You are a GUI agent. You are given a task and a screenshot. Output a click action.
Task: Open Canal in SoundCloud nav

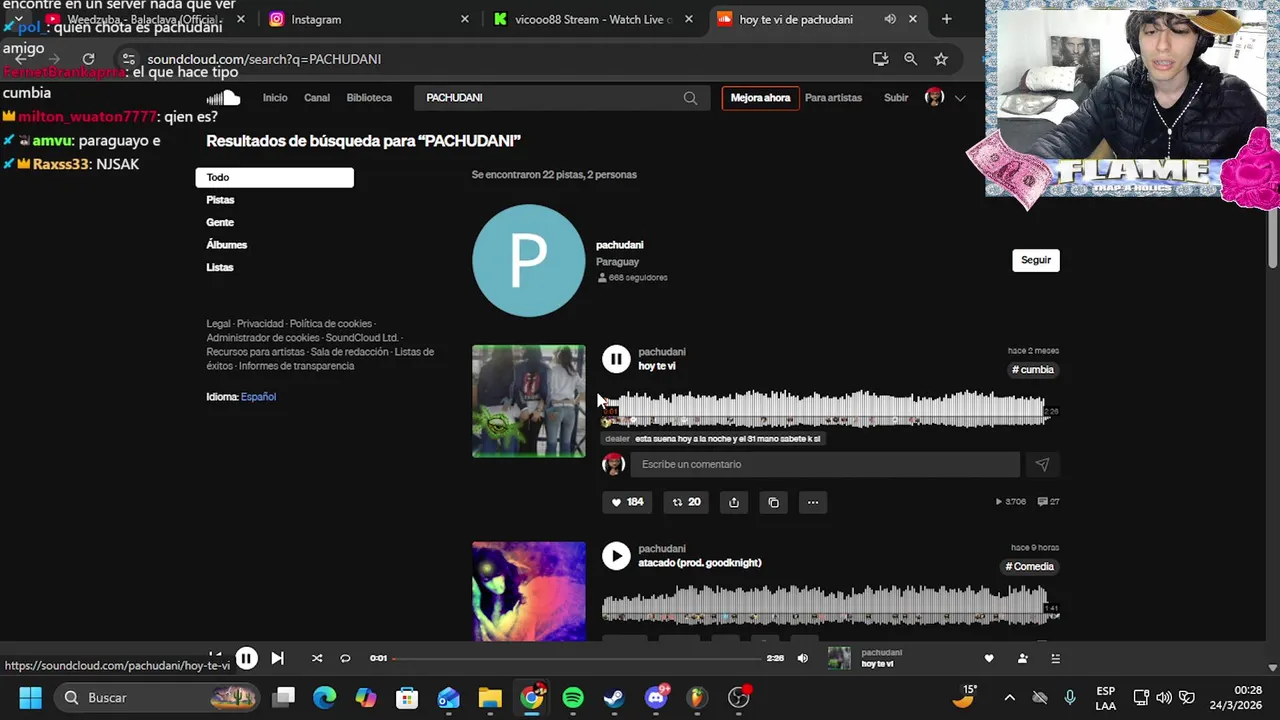tap(317, 97)
